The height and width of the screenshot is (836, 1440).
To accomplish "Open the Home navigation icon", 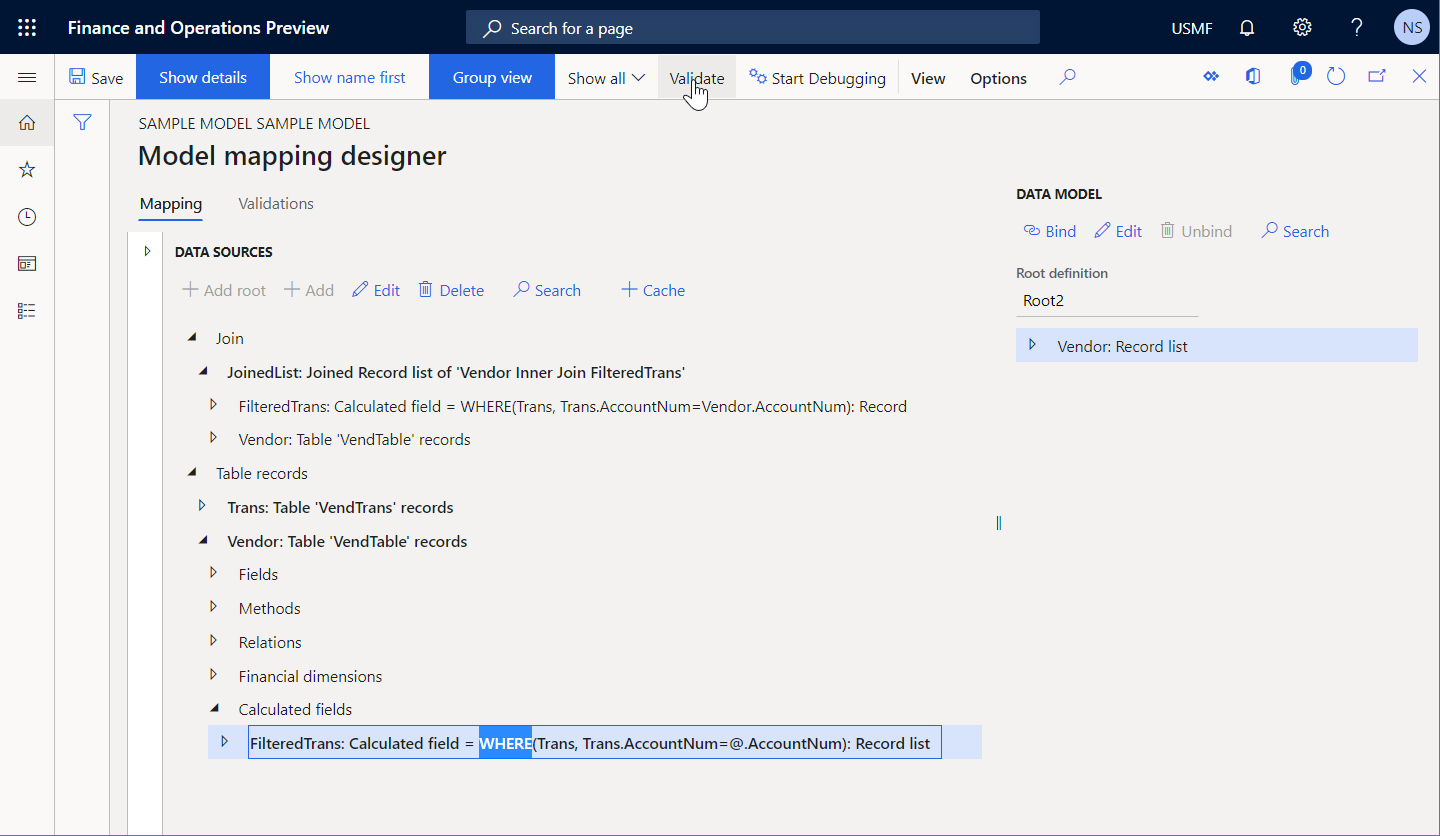I will 27,122.
